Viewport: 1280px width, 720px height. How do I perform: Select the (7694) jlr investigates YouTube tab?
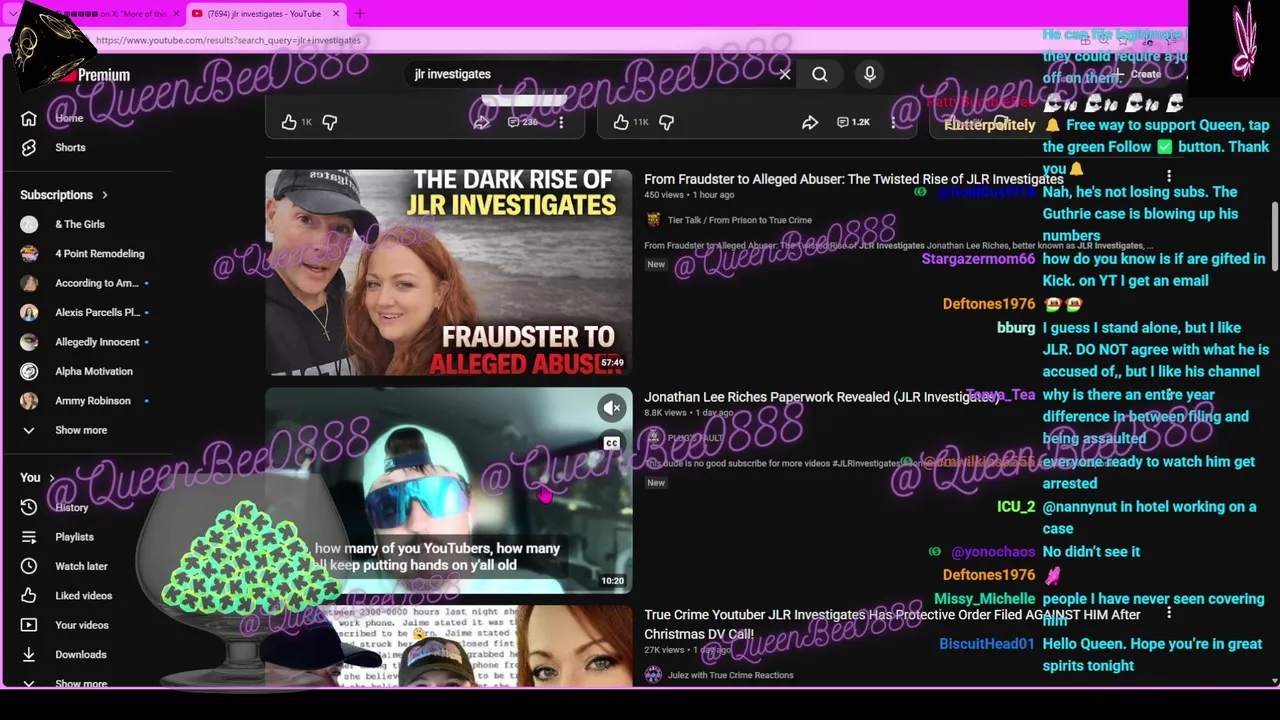click(264, 14)
